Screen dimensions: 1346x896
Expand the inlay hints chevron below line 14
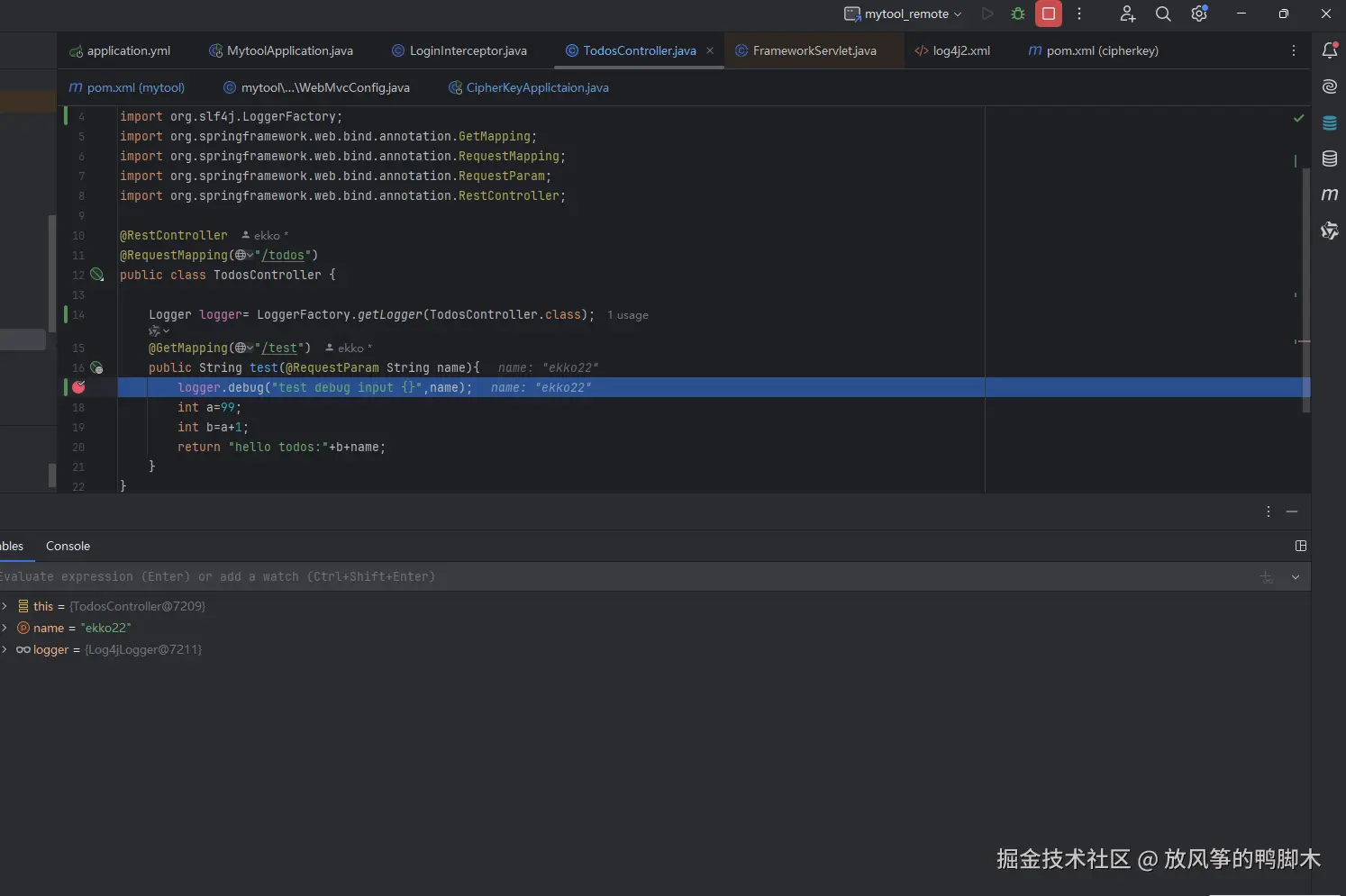[x=159, y=330]
